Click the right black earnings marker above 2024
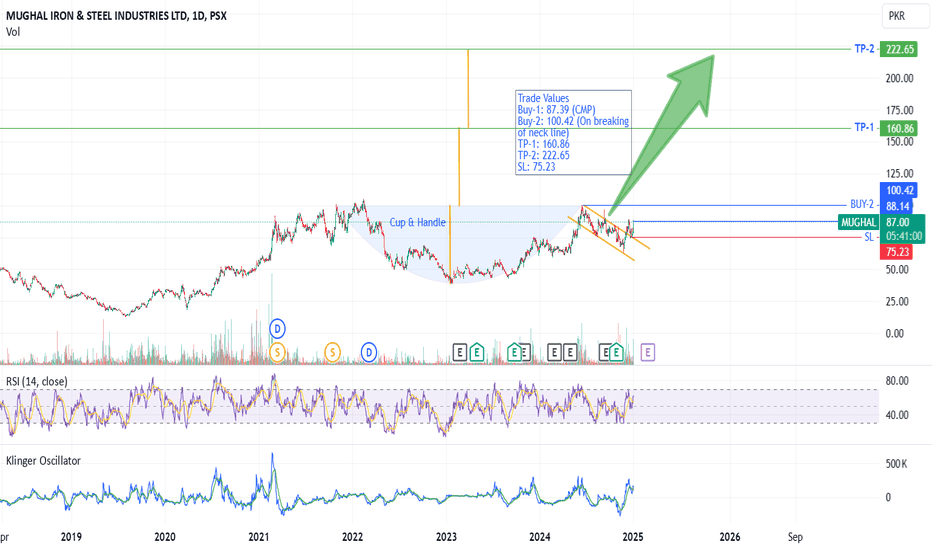932x550 pixels. (x=569, y=353)
